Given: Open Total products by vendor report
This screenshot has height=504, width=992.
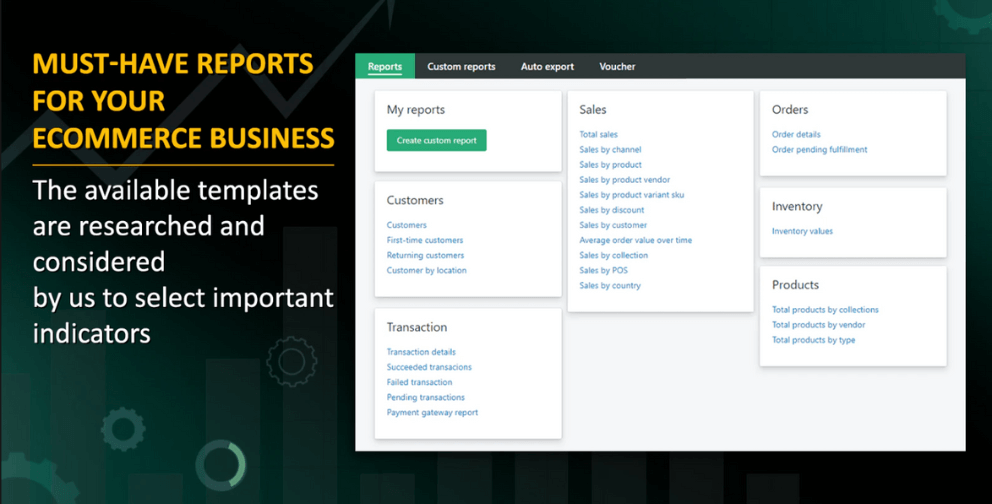Looking at the screenshot, I should click(819, 325).
